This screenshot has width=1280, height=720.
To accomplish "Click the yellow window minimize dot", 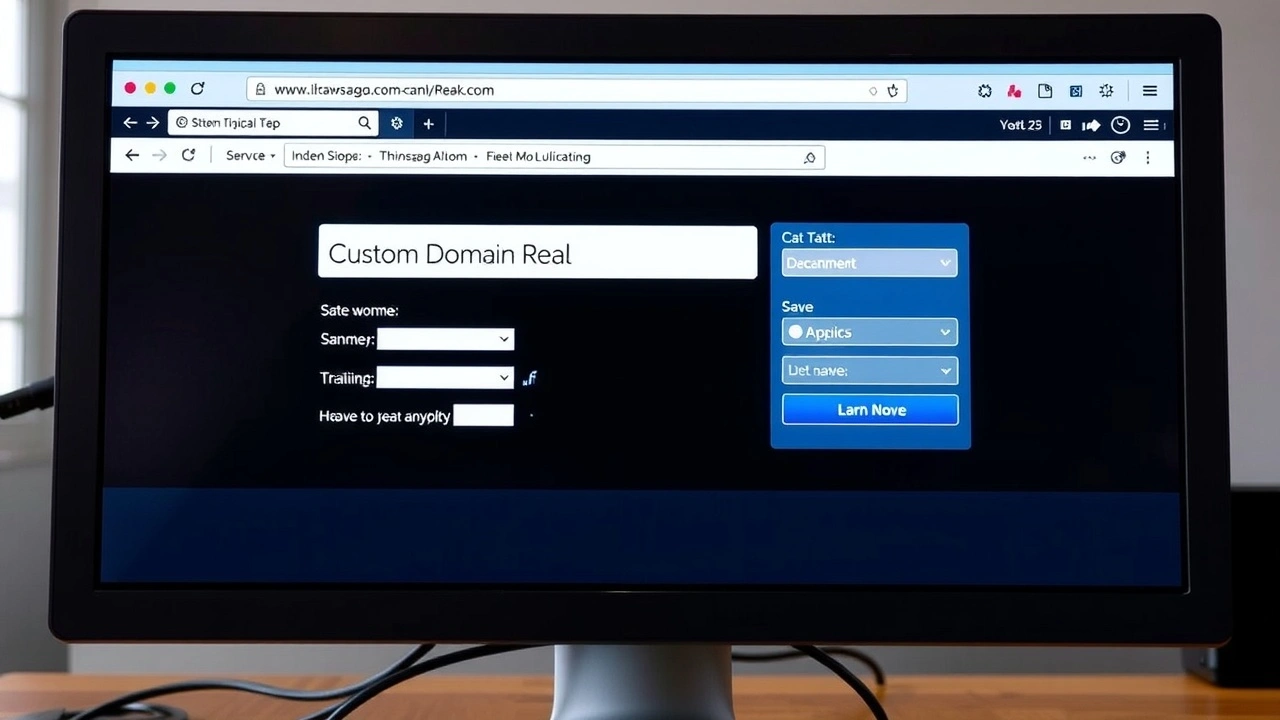I will click(150, 88).
